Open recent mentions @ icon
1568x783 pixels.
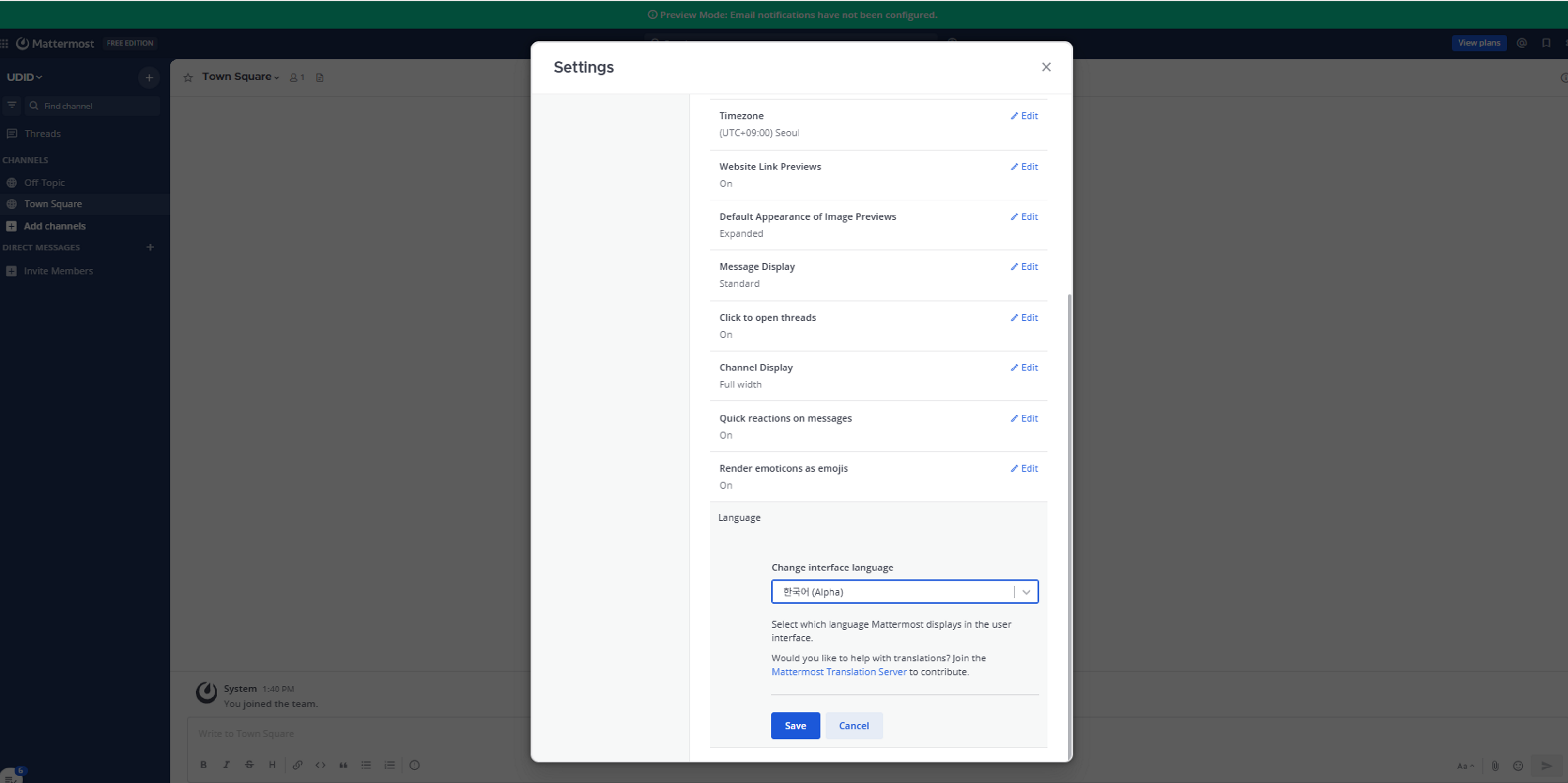(1522, 43)
